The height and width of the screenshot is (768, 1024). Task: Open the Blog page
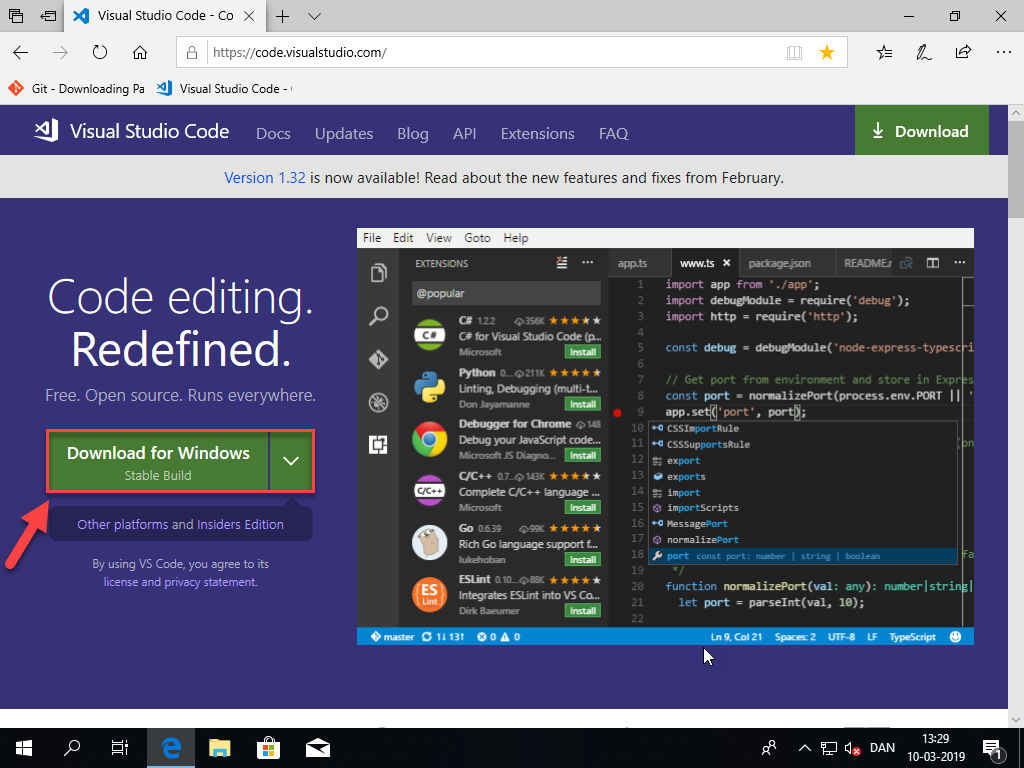pyautogui.click(x=413, y=133)
